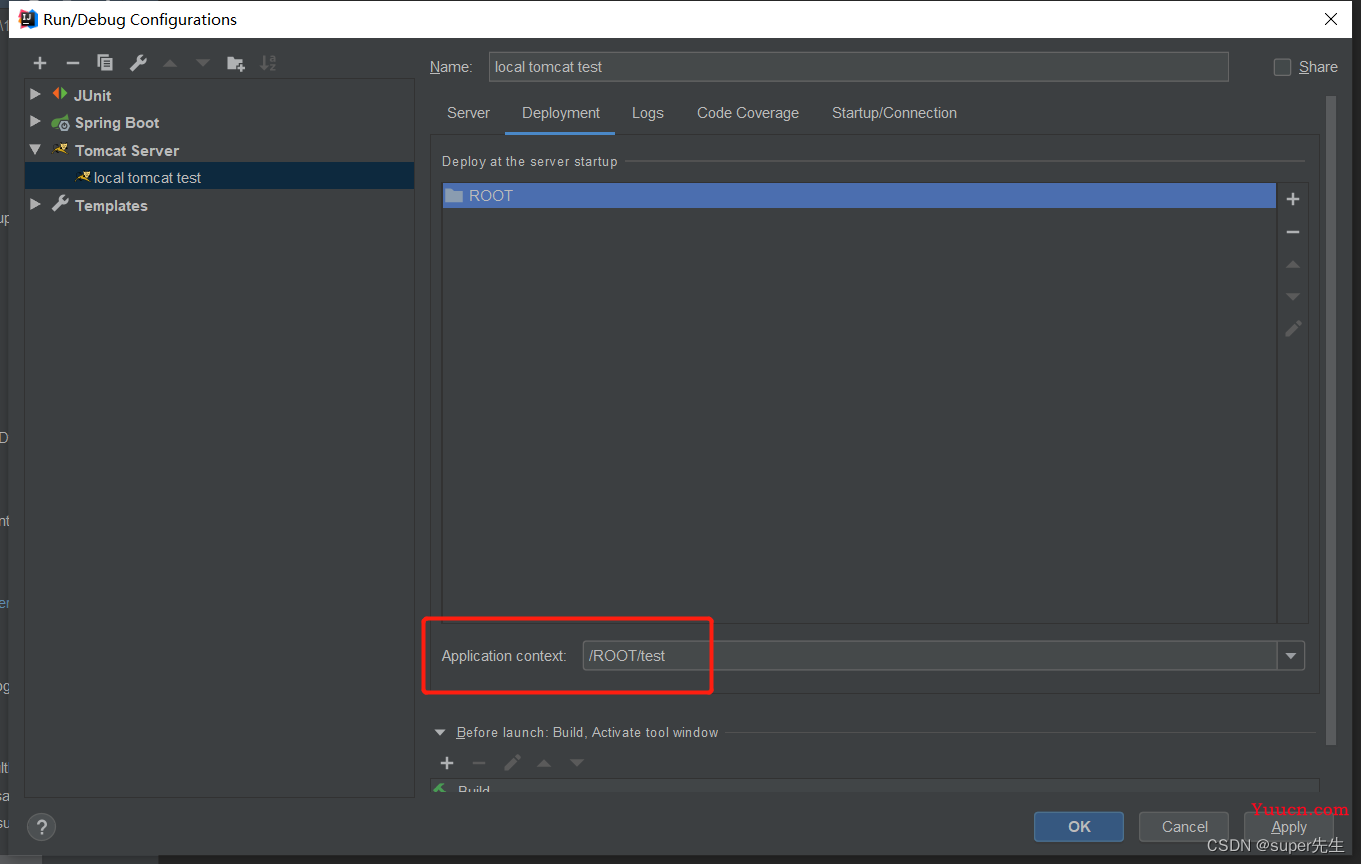This screenshot has height=864, width=1361.
Task: Move configuration down in left toolbar
Action: click(203, 63)
